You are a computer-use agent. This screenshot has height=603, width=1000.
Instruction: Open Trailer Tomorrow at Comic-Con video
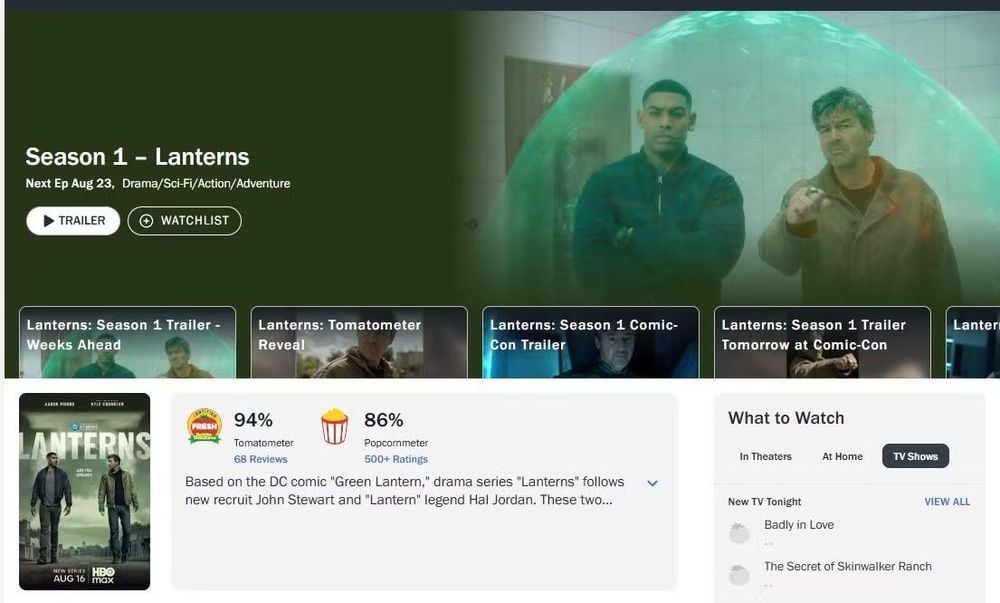click(822, 342)
